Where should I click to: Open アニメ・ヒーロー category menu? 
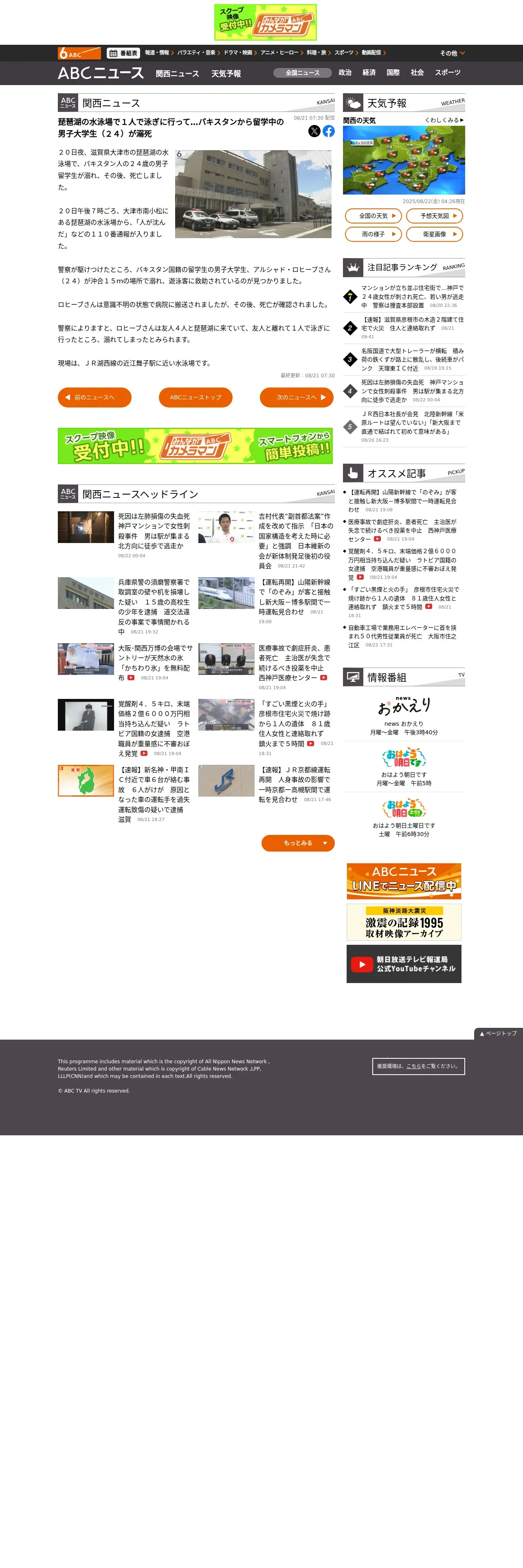(x=281, y=53)
